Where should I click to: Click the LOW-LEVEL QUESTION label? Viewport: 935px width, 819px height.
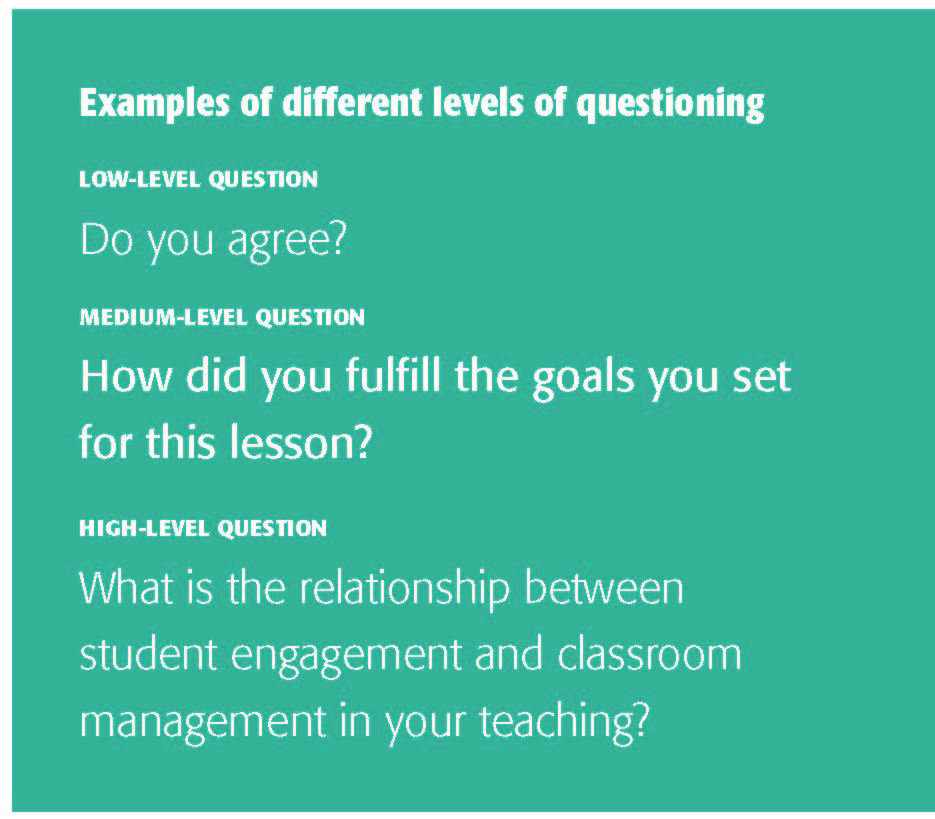198,180
